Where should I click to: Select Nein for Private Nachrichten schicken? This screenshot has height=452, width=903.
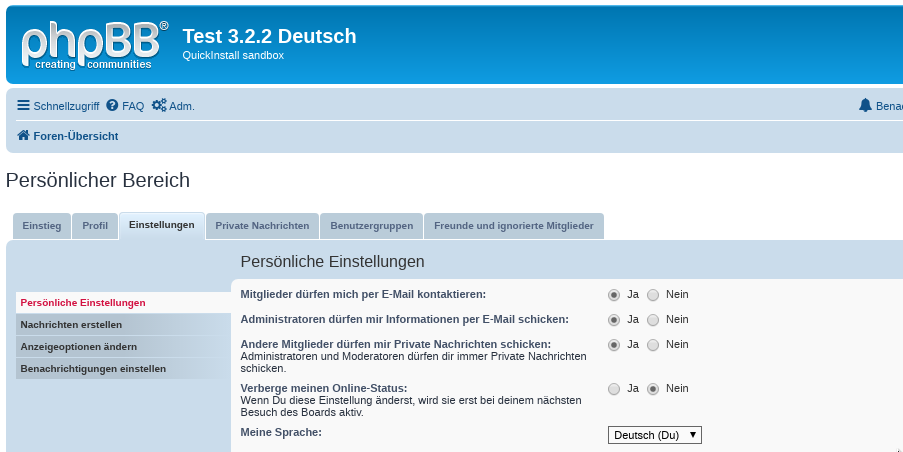pos(652,345)
